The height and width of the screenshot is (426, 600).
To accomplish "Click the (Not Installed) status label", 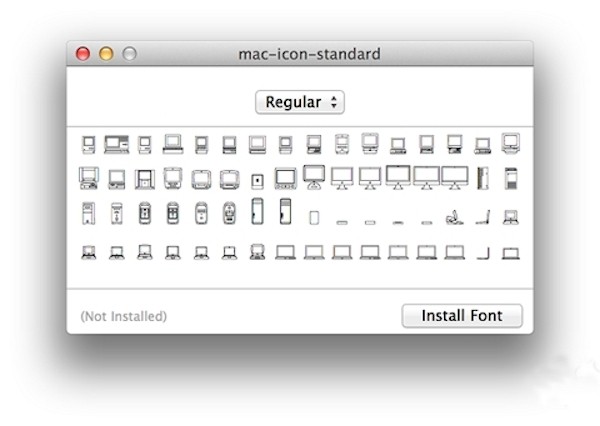I will pos(124,316).
